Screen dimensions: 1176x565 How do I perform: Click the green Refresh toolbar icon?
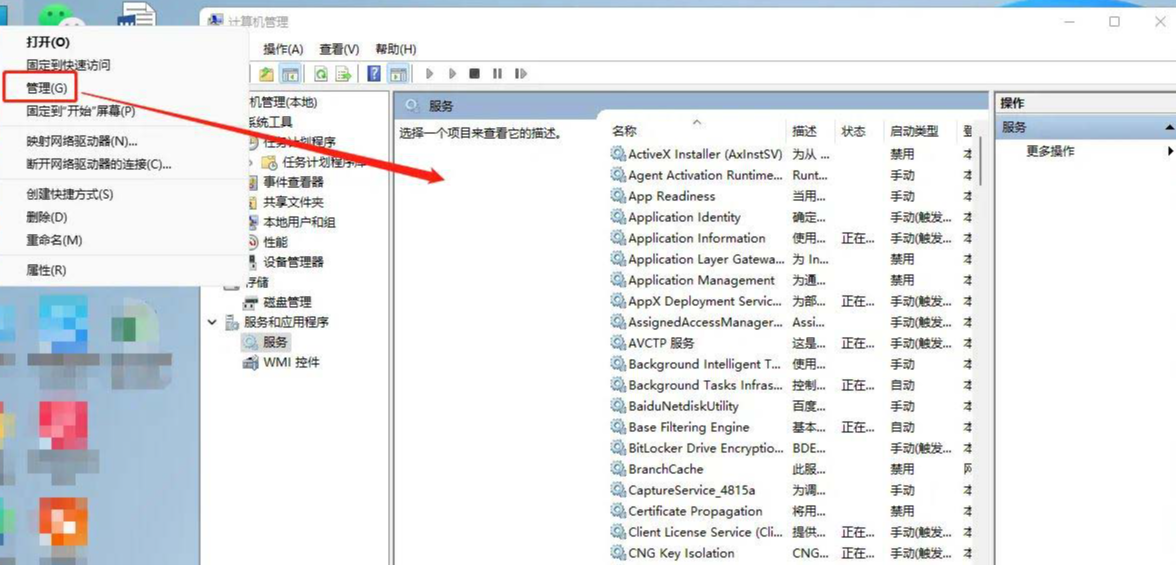coord(321,74)
